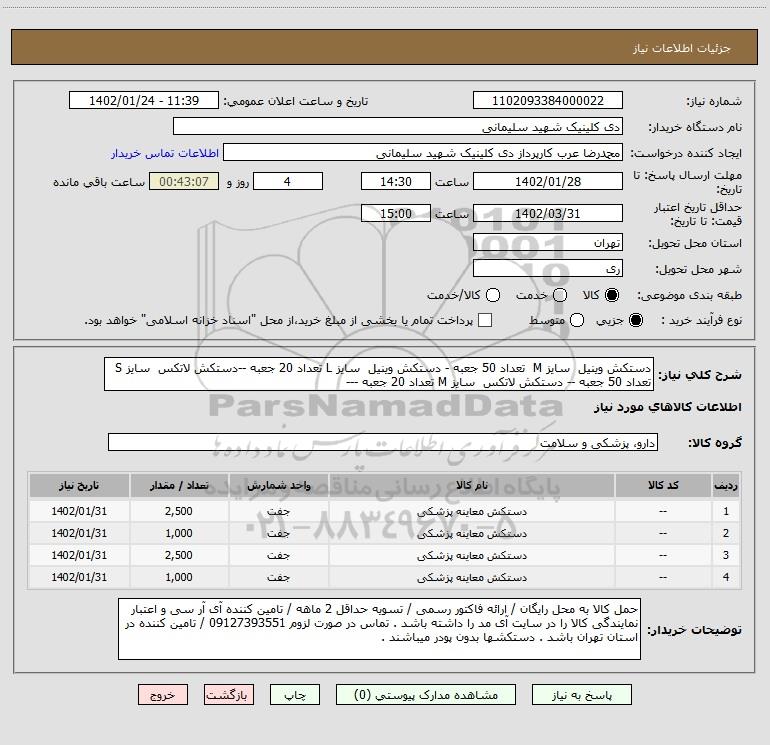This screenshot has width=770, height=745.
Task: Click the چاپ print button
Action: click(x=295, y=695)
